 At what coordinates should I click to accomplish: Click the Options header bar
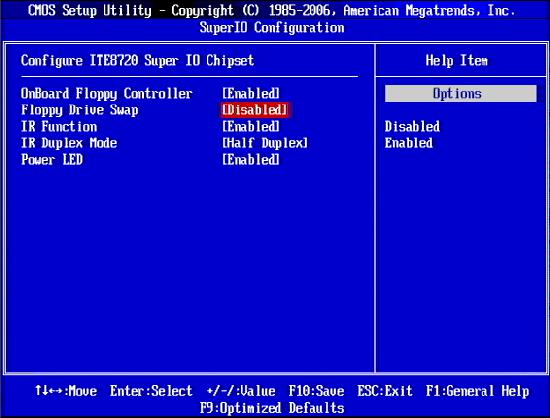(461, 94)
